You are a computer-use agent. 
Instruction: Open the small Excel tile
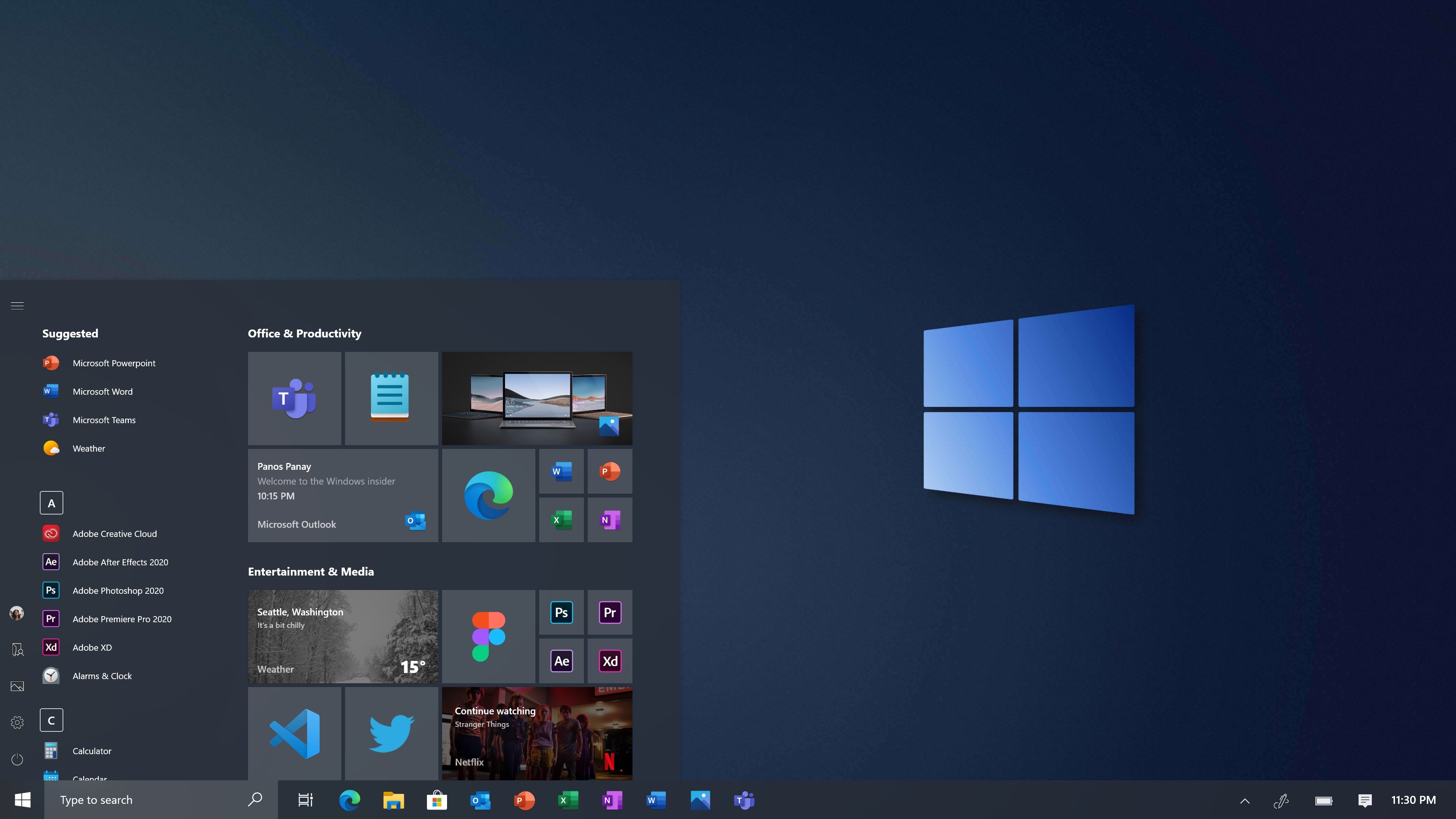click(561, 520)
